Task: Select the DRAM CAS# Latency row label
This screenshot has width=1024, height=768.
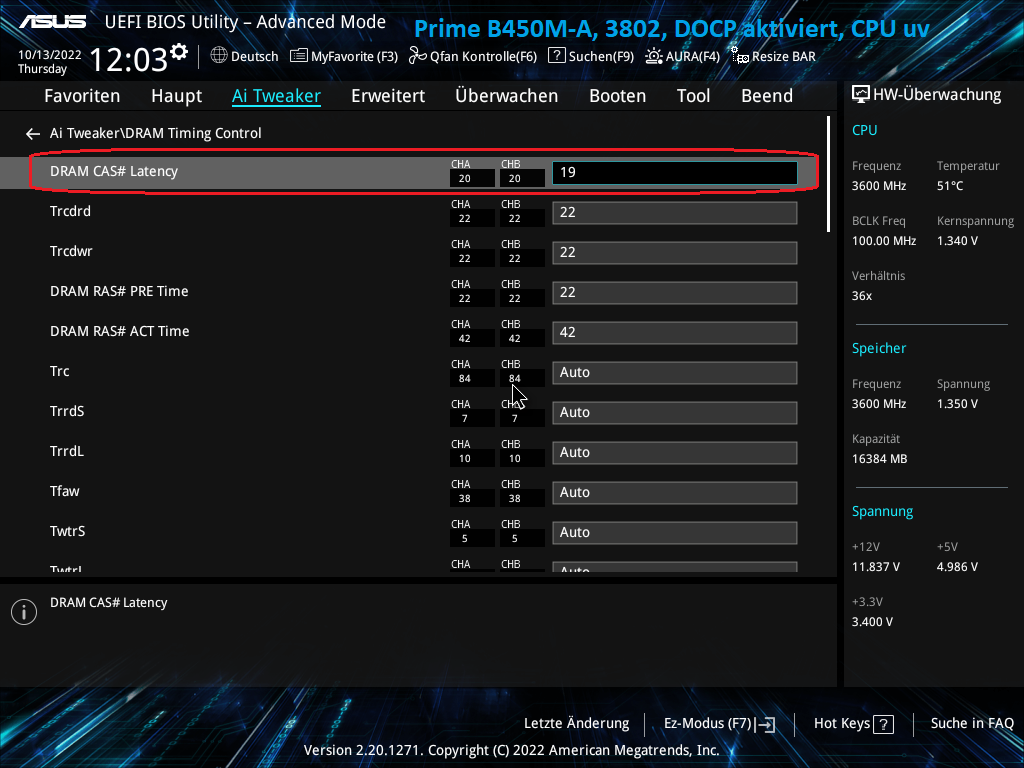Action: click(x=114, y=171)
